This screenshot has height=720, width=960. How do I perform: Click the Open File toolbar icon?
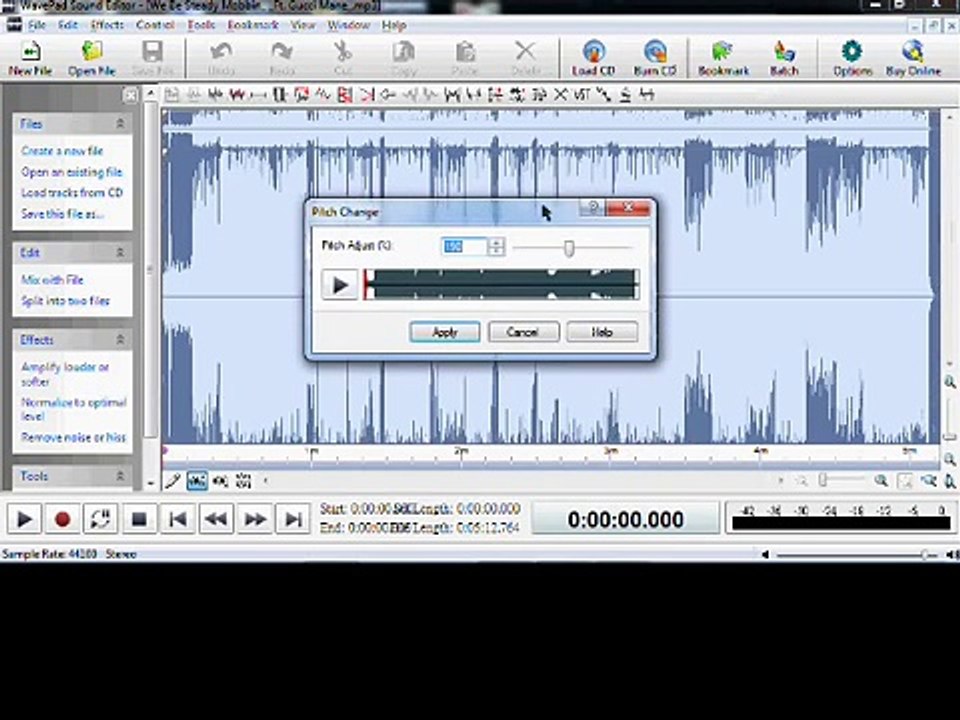pyautogui.click(x=92, y=58)
